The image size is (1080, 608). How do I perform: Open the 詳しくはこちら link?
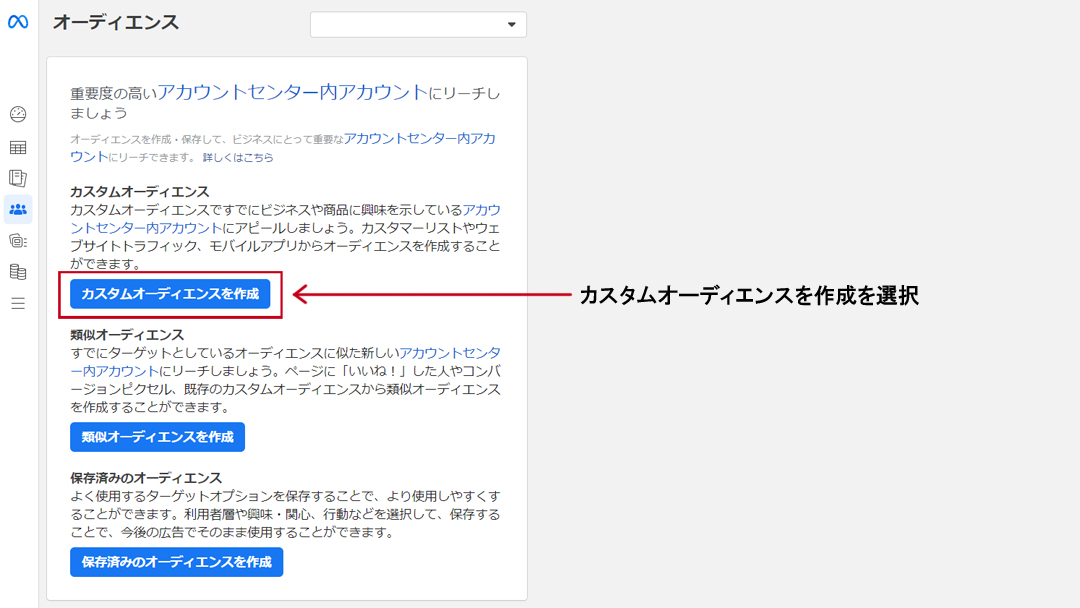(x=238, y=157)
